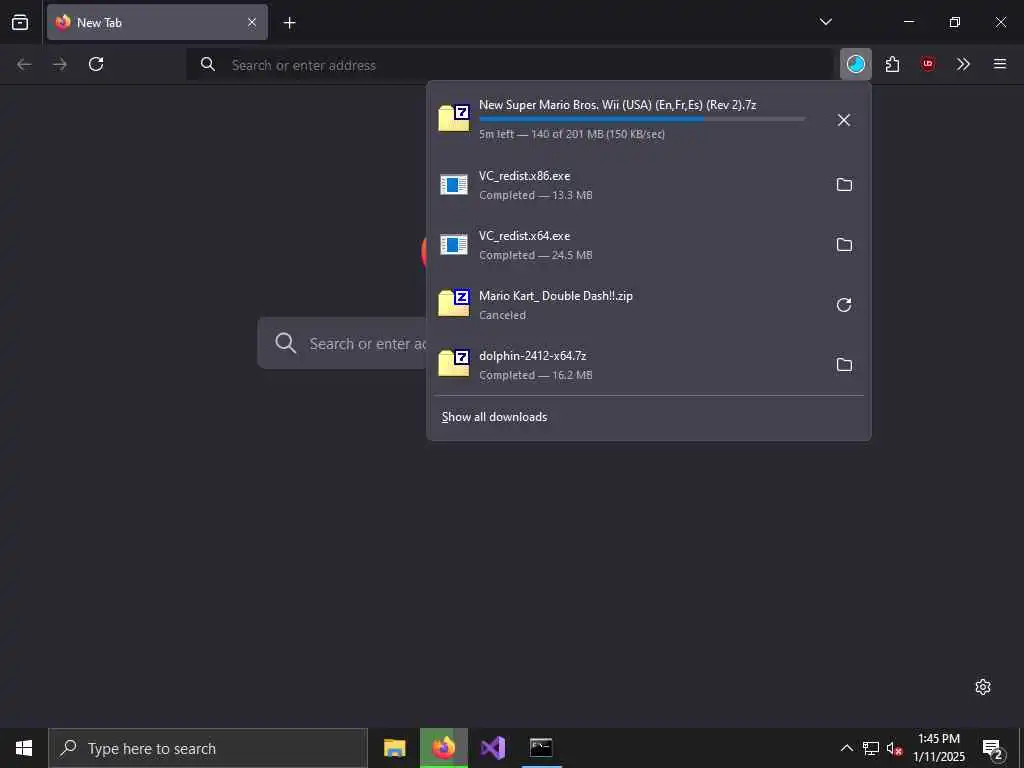Open a new tab with plus button
This screenshot has height=768, width=1024.
(289, 23)
